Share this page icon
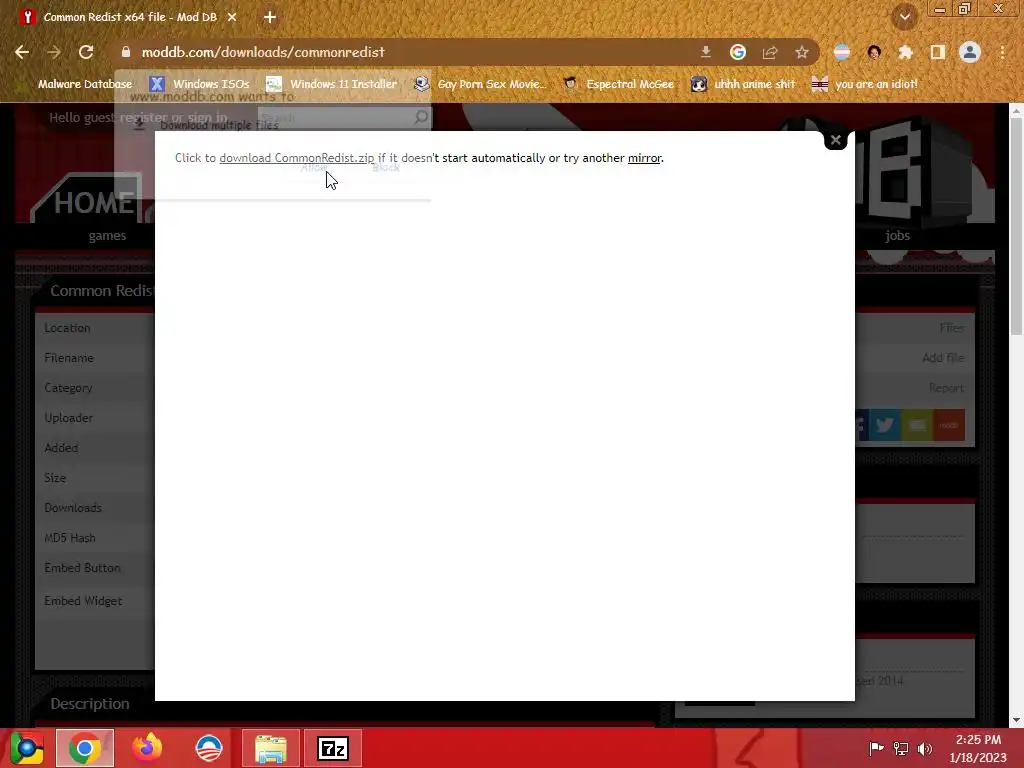 click(x=770, y=52)
